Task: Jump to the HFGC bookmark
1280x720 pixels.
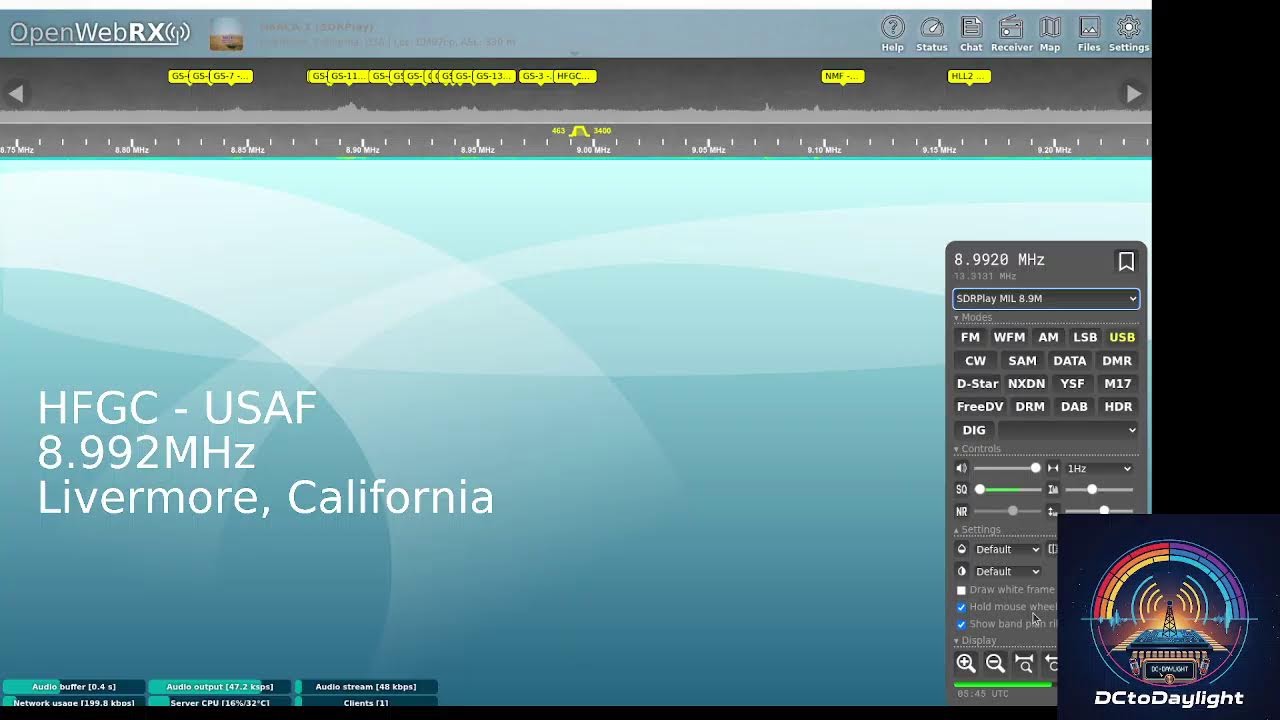Action: point(574,76)
